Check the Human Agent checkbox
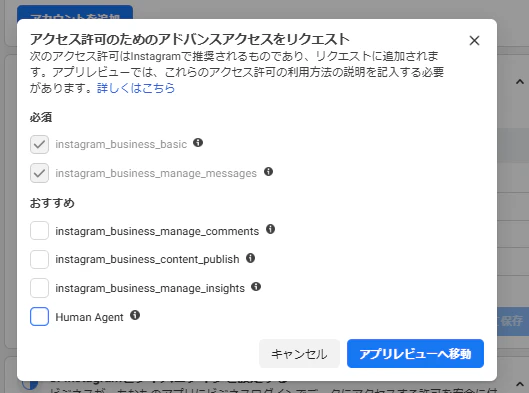The image size is (529, 393). 39,317
